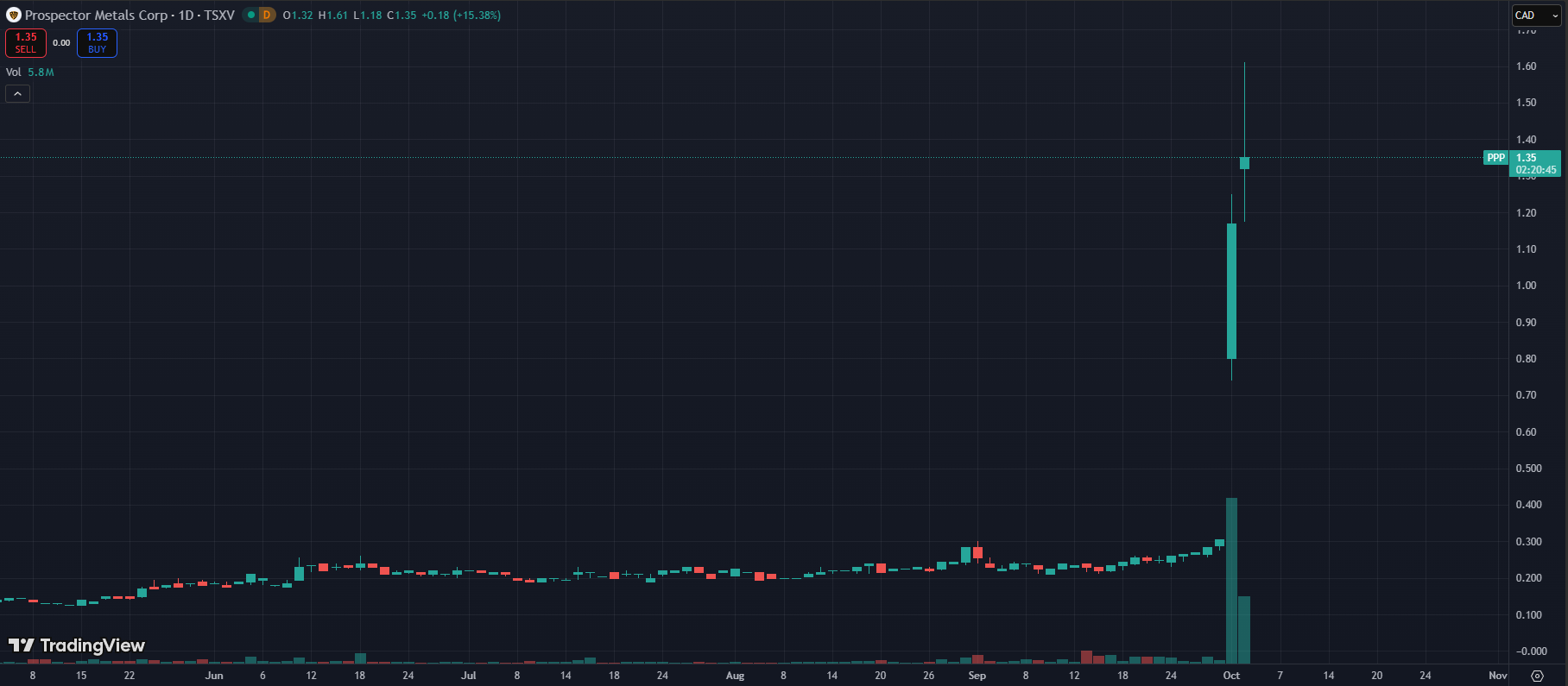Click the PPP symbol price label
This screenshot has width=1568, height=686.
tap(1495, 158)
